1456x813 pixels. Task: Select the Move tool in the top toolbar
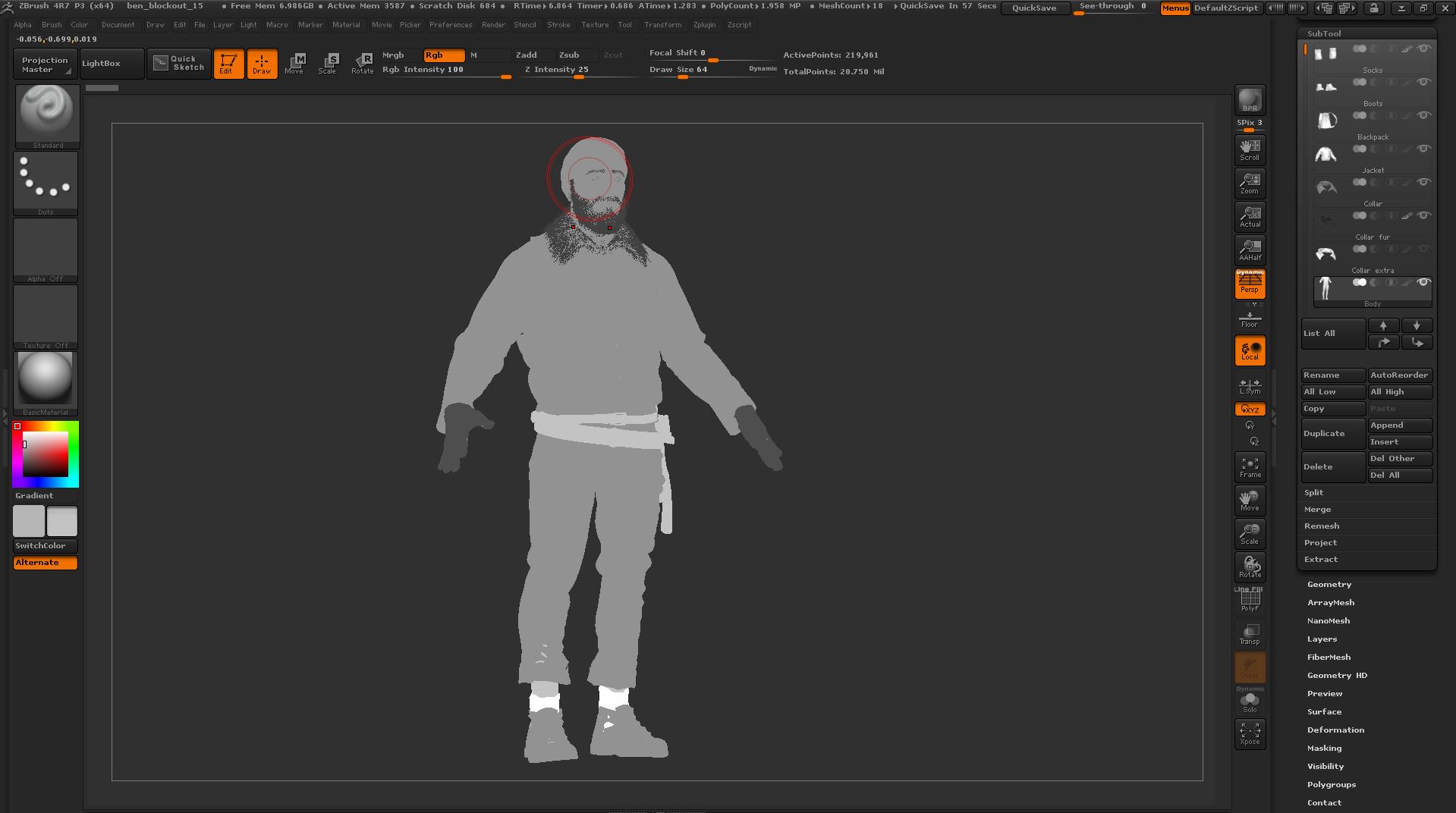[295, 64]
